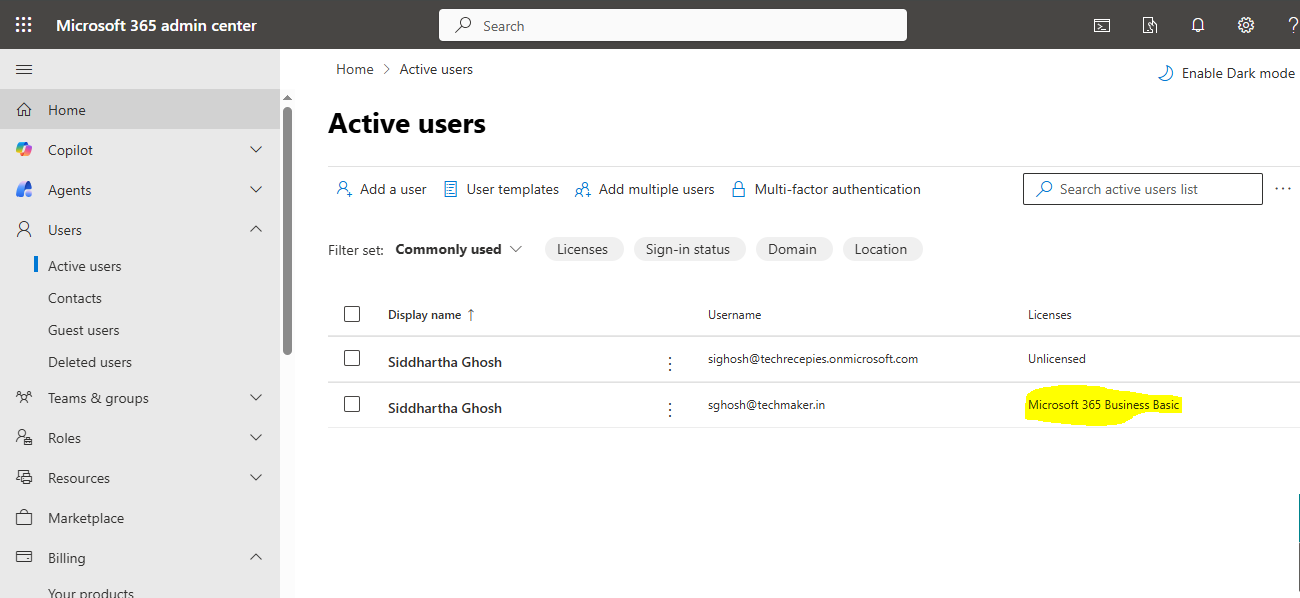Open settings gear in top bar

click(x=1245, y=25)
